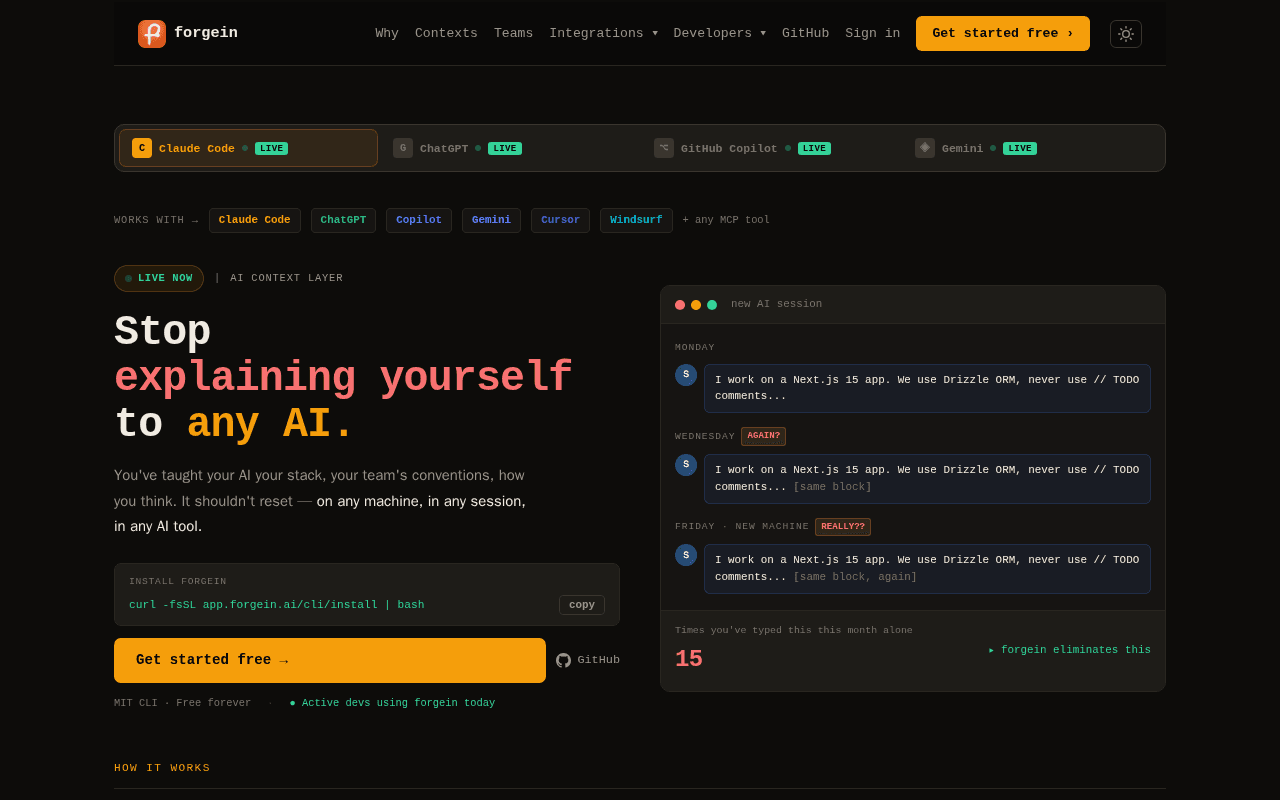1280x800 pixels.
Task: Click Get started free in the header
Action: (1003, 34)
